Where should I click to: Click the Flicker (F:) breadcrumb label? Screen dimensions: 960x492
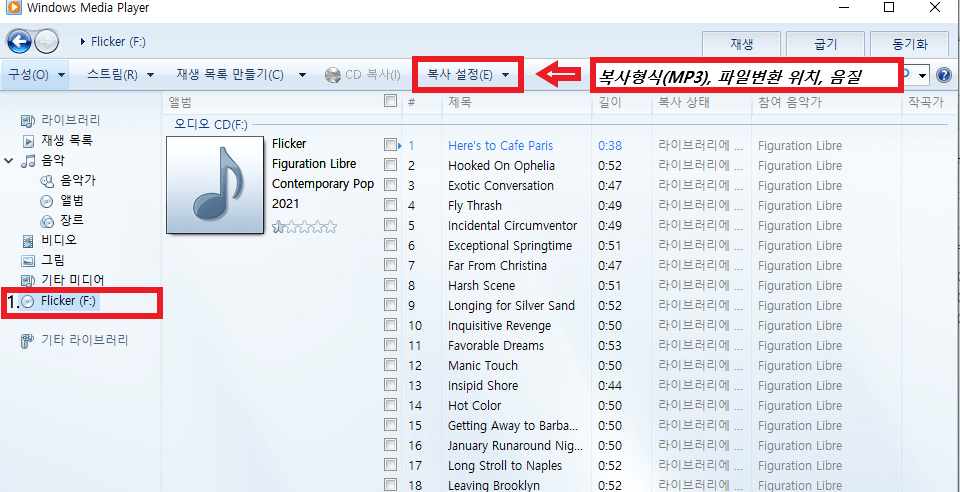click(x=118, y=42)
